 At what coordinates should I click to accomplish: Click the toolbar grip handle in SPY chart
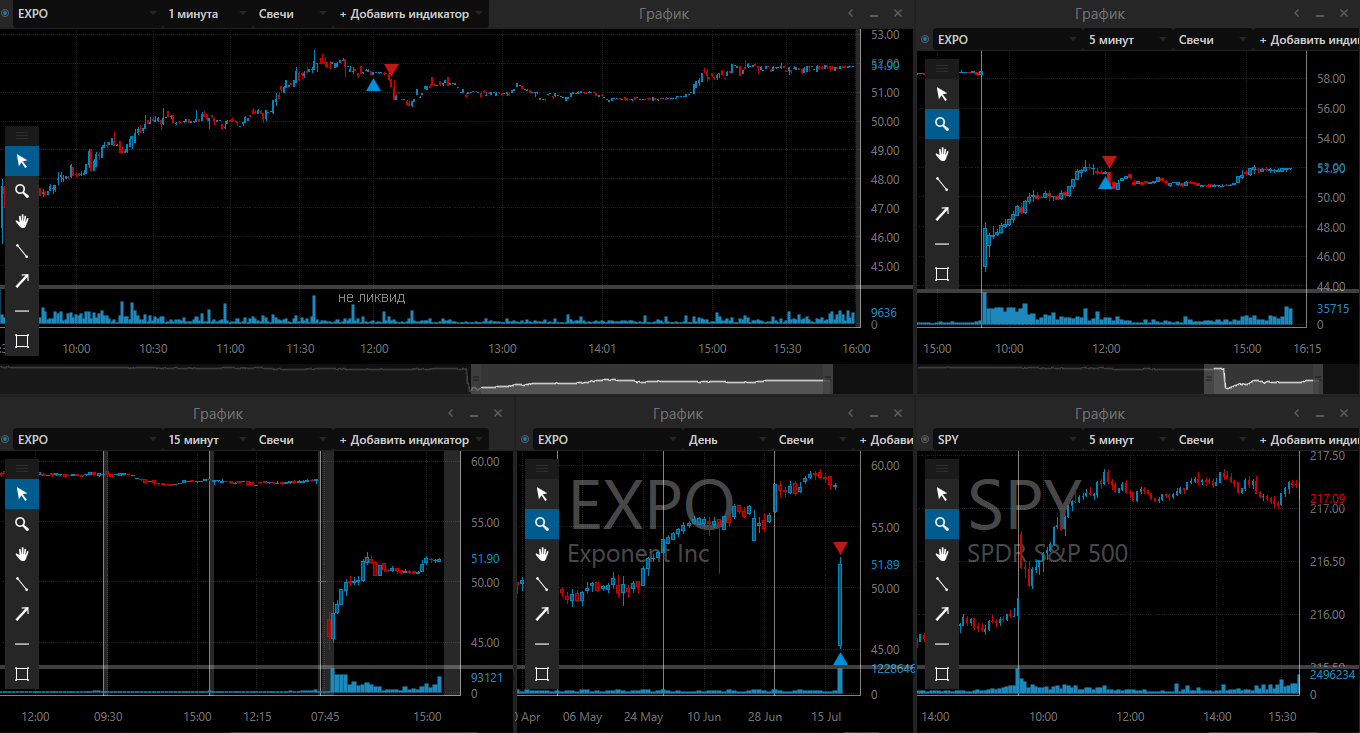(941, 468)
